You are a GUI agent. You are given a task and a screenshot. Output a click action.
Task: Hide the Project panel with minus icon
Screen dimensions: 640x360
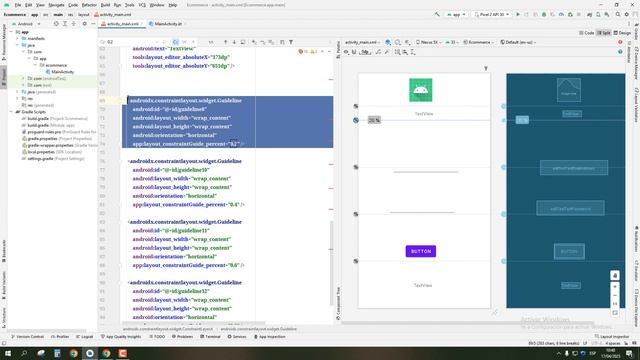click(93, 24)
